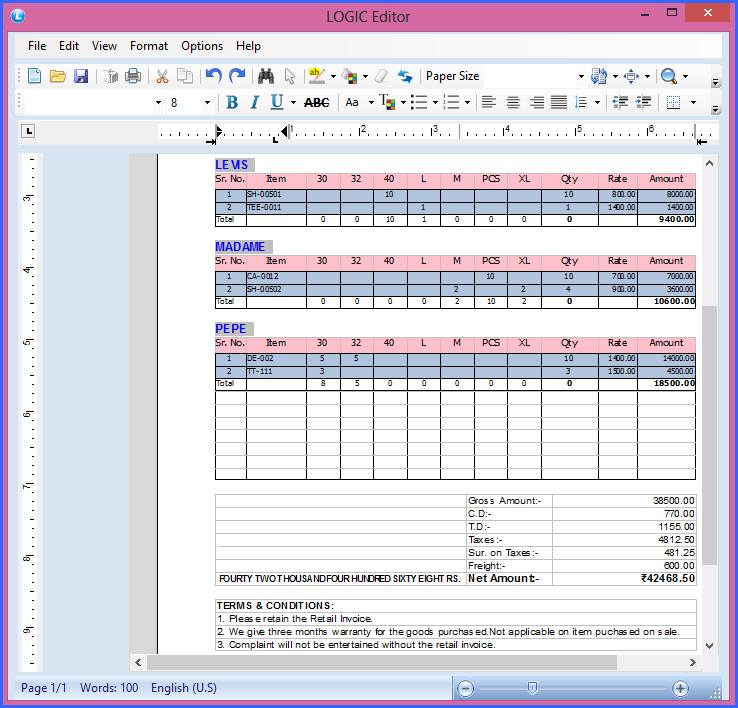Select the pointer cursor tool
Screen dimensions: 738x708
coord(289,76)
